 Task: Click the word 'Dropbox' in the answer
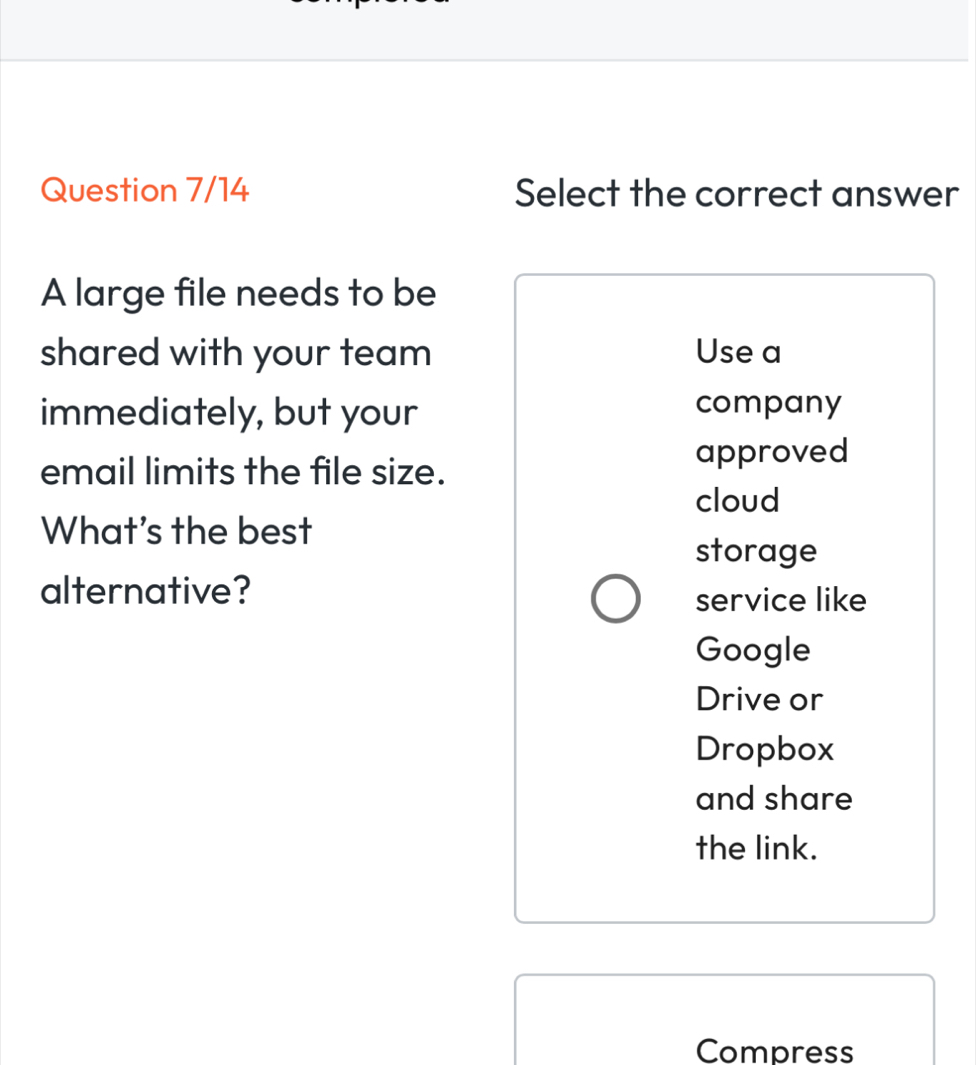tap(765, 749)
